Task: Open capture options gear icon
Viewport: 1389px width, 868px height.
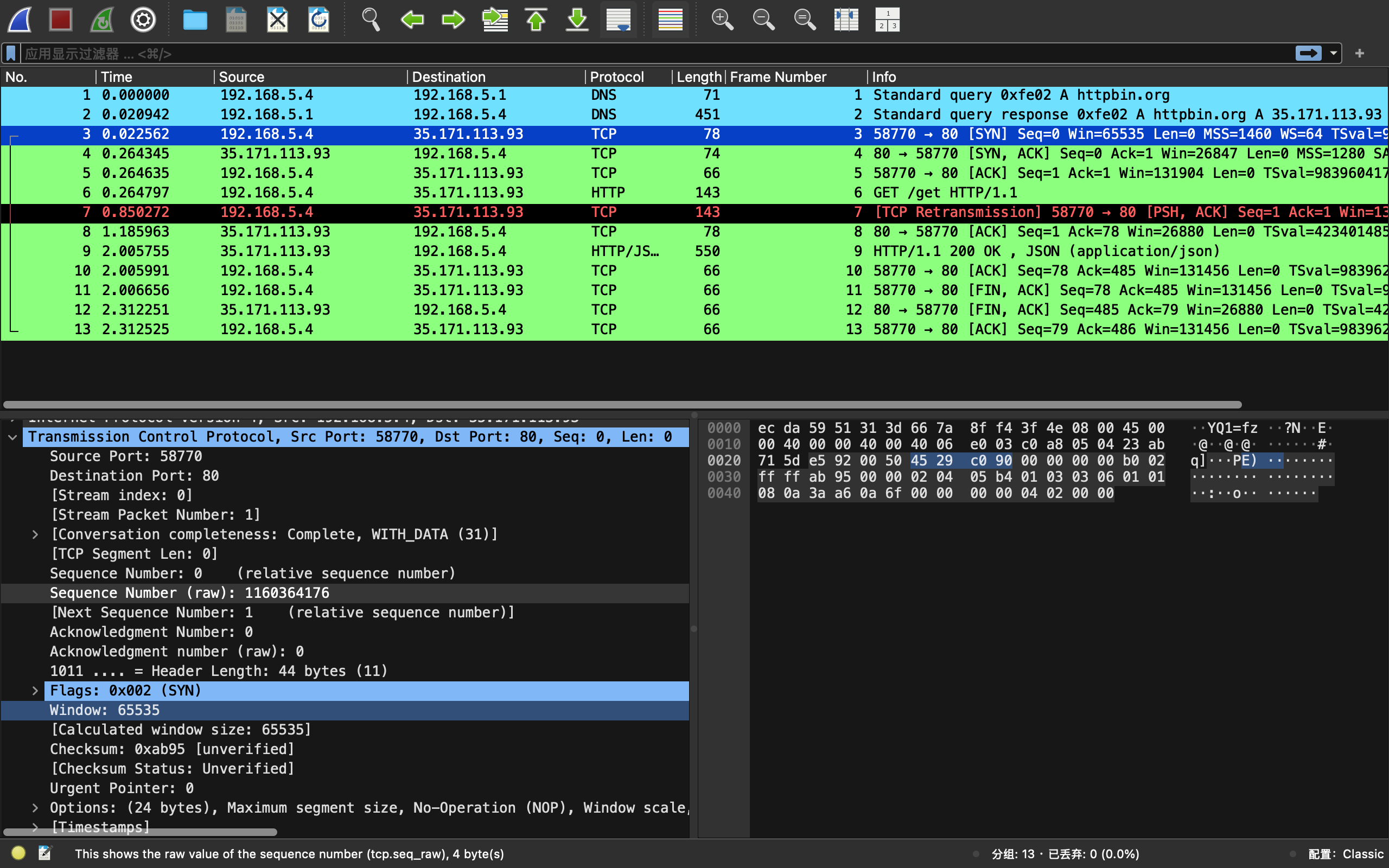Action: [143, 20]
